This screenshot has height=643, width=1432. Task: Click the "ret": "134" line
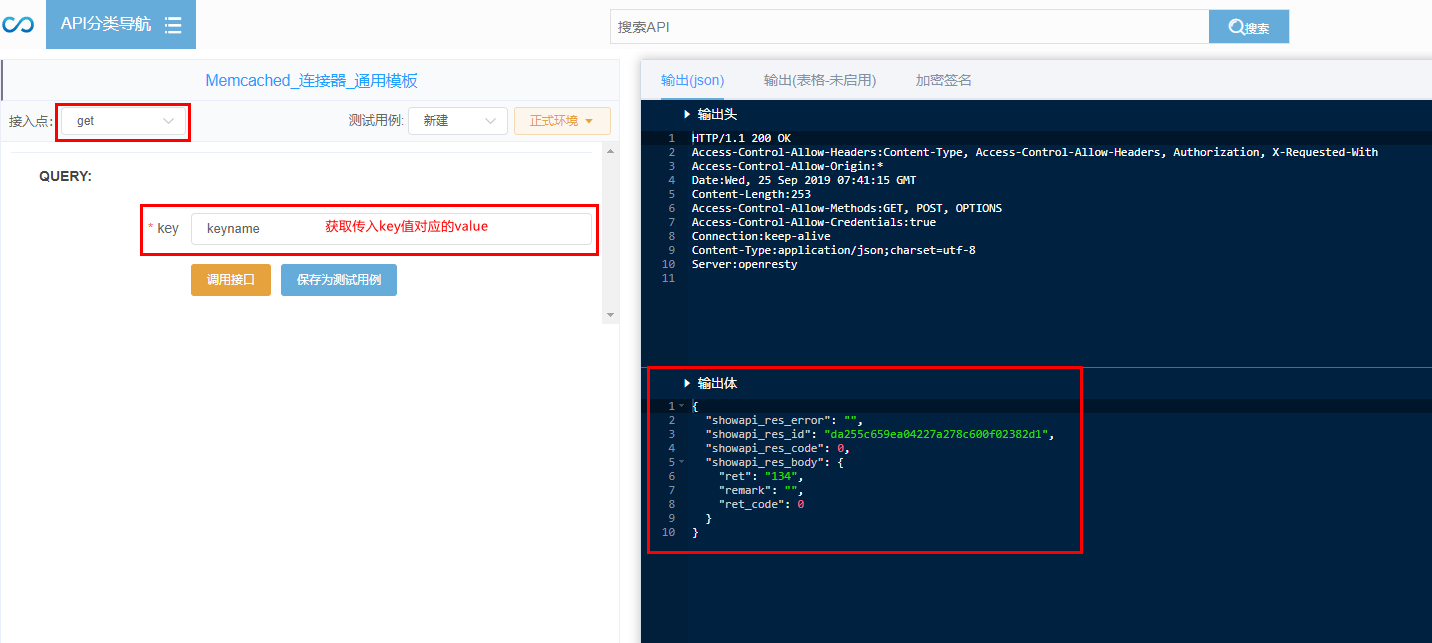click(x=760, y=477)
